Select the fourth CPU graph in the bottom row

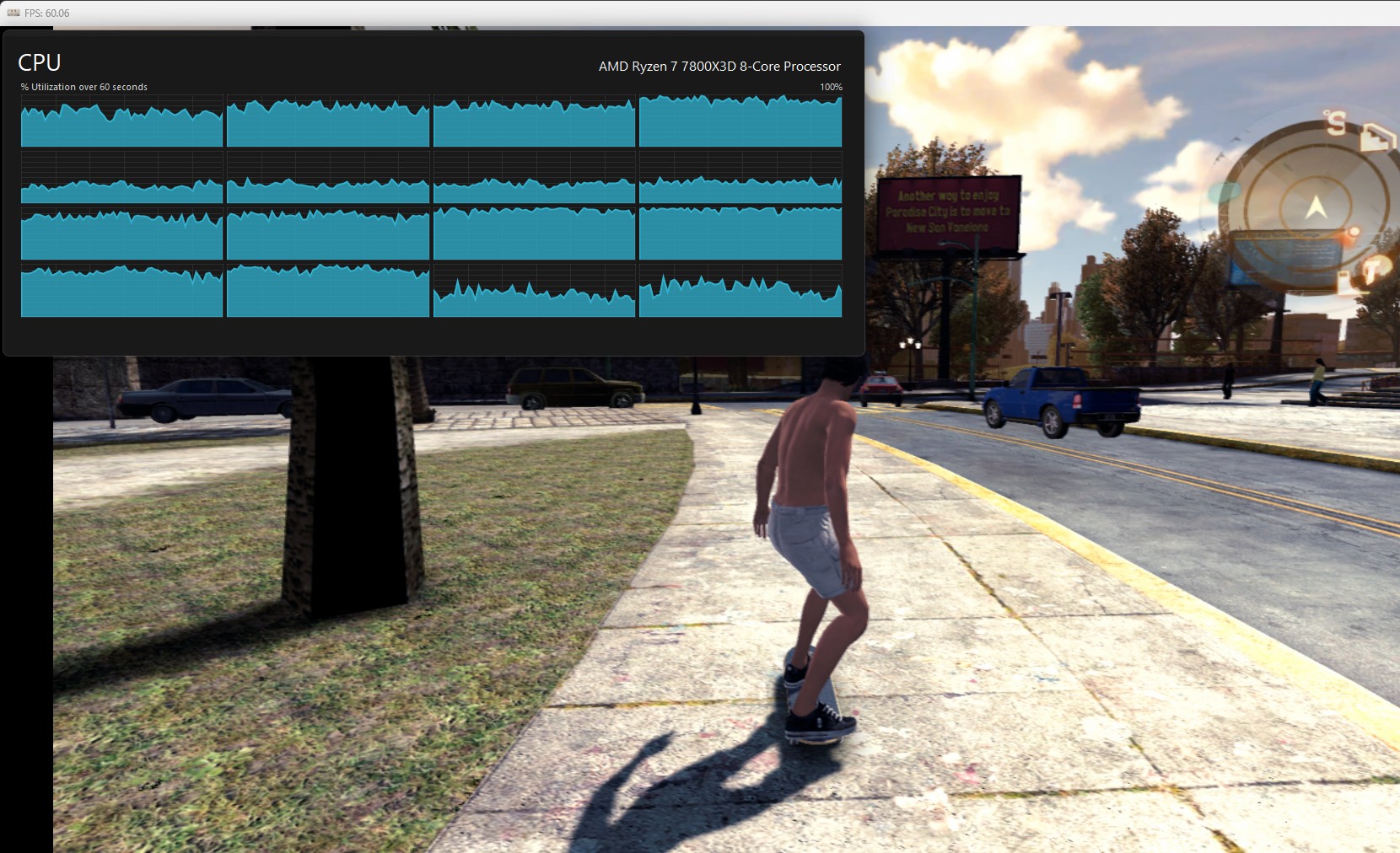pos(740,291)
